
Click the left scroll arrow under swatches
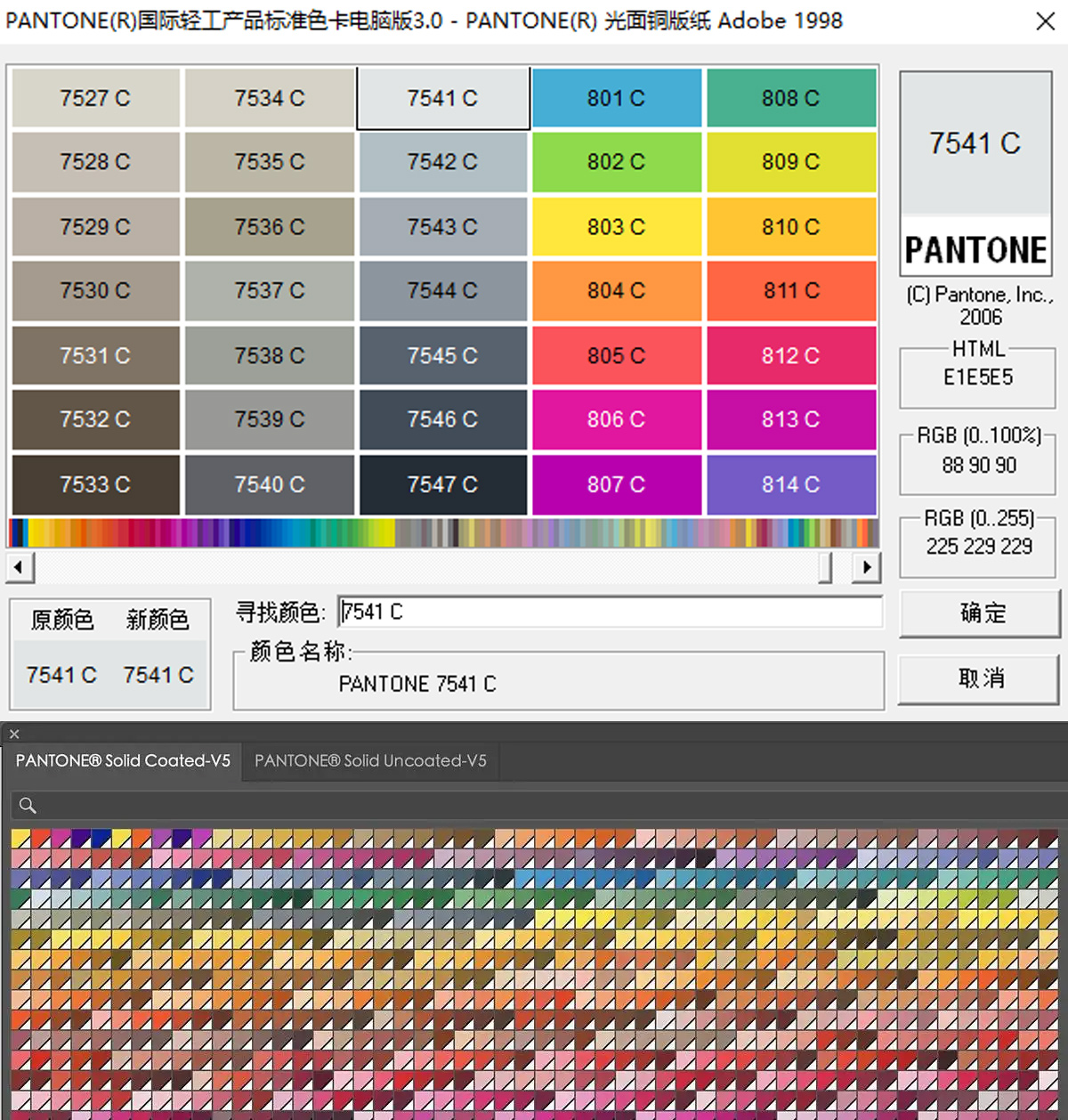point(20,567)
